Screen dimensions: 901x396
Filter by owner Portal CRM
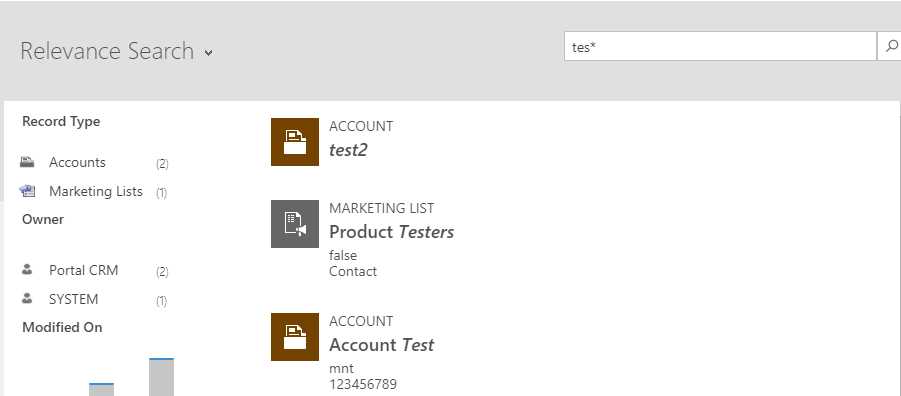coord(83,270)
